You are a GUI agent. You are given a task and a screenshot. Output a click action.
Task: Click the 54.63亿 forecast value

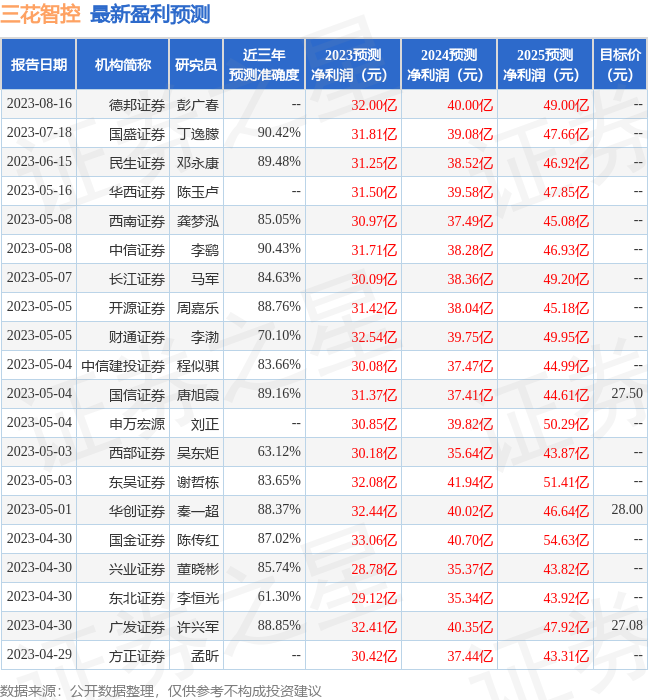(x=566, y=541)
